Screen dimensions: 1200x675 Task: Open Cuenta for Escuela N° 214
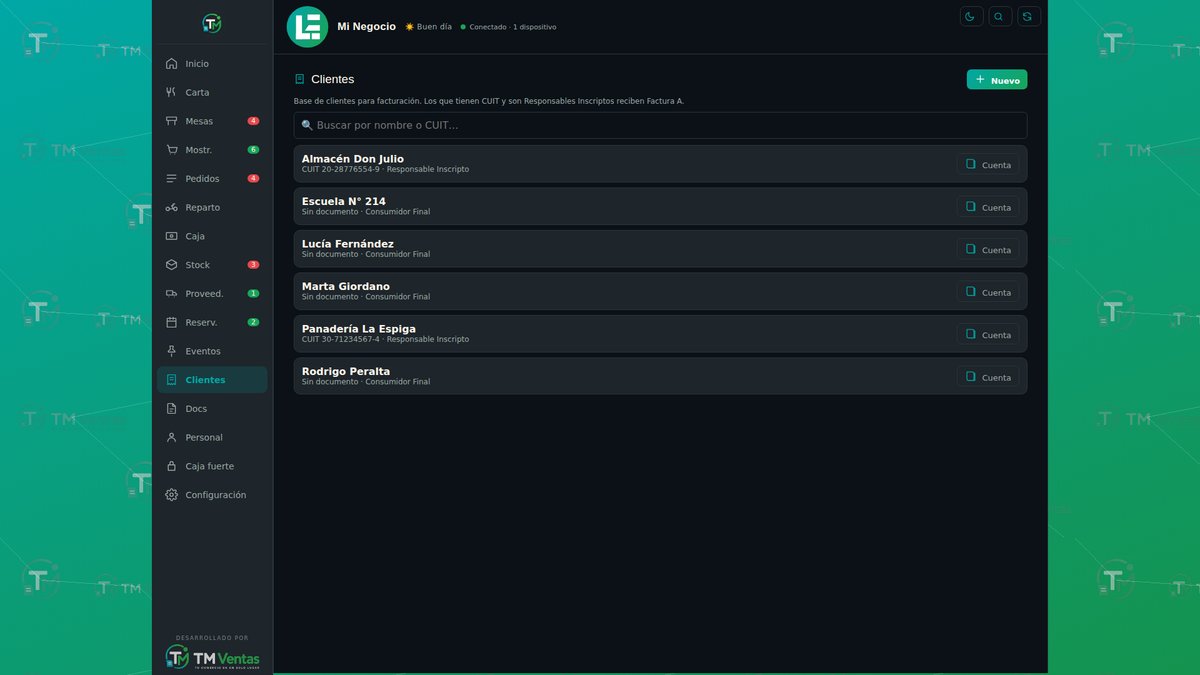point(988,207)
